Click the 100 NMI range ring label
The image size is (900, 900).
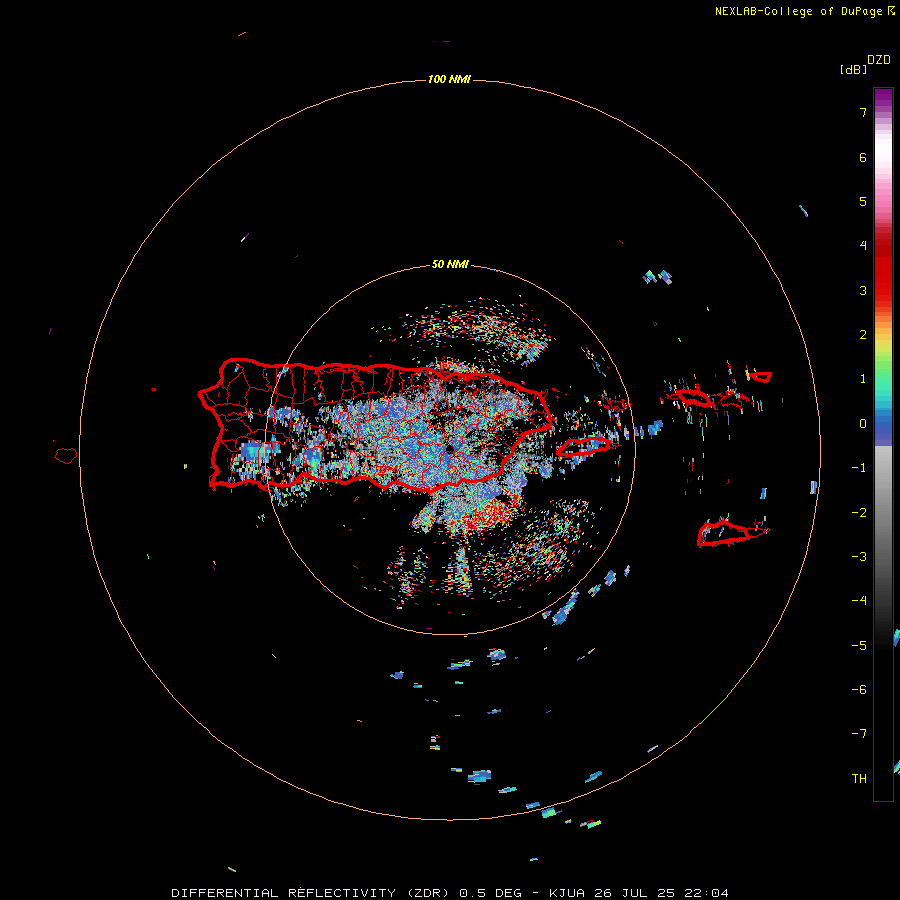pos(449,79)
